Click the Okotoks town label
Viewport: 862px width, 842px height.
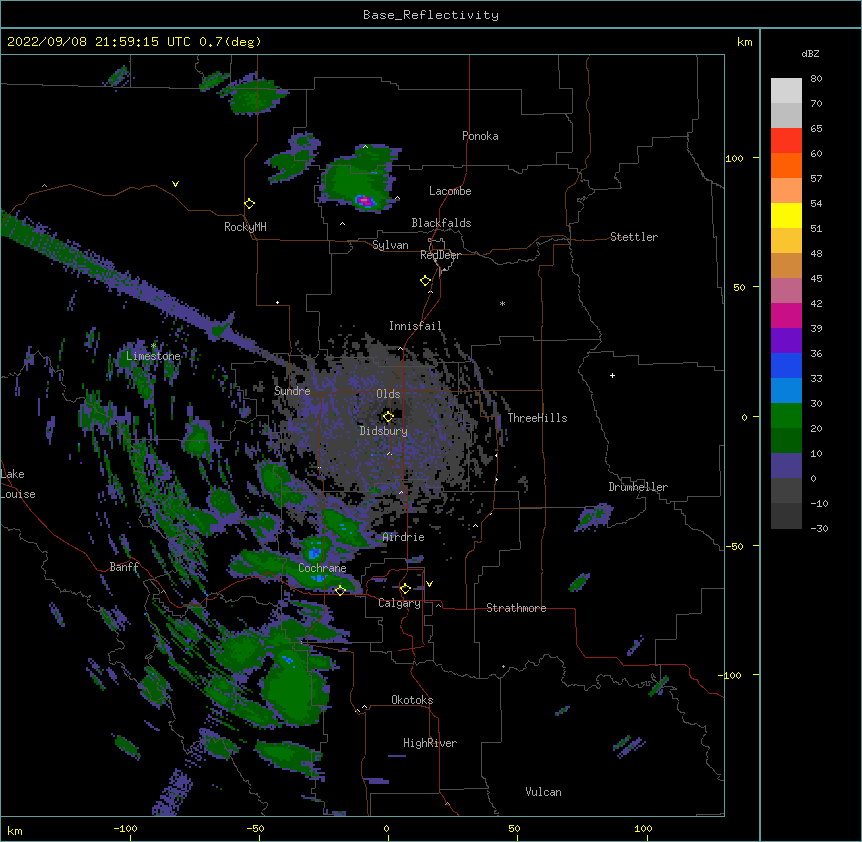pyautogui.click(x=412, y=700)
